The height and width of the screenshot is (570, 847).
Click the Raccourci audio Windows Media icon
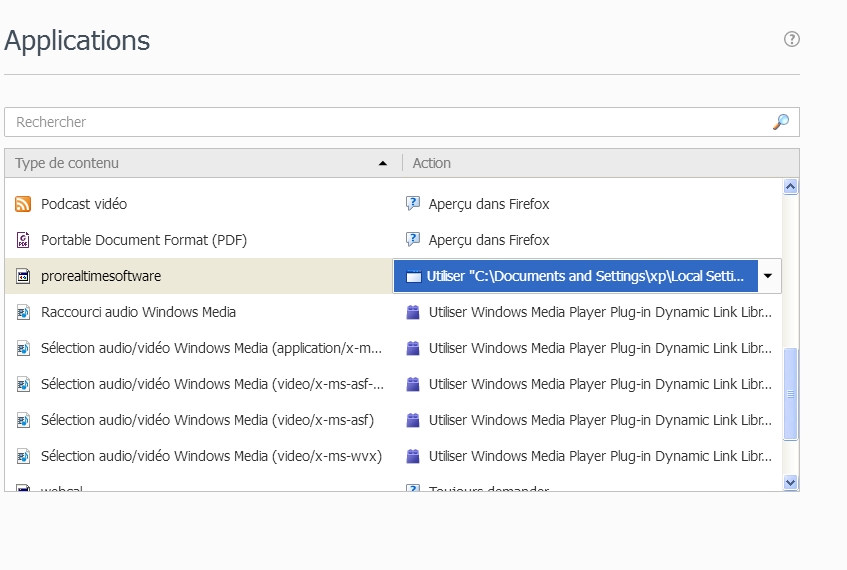[23, 312]
